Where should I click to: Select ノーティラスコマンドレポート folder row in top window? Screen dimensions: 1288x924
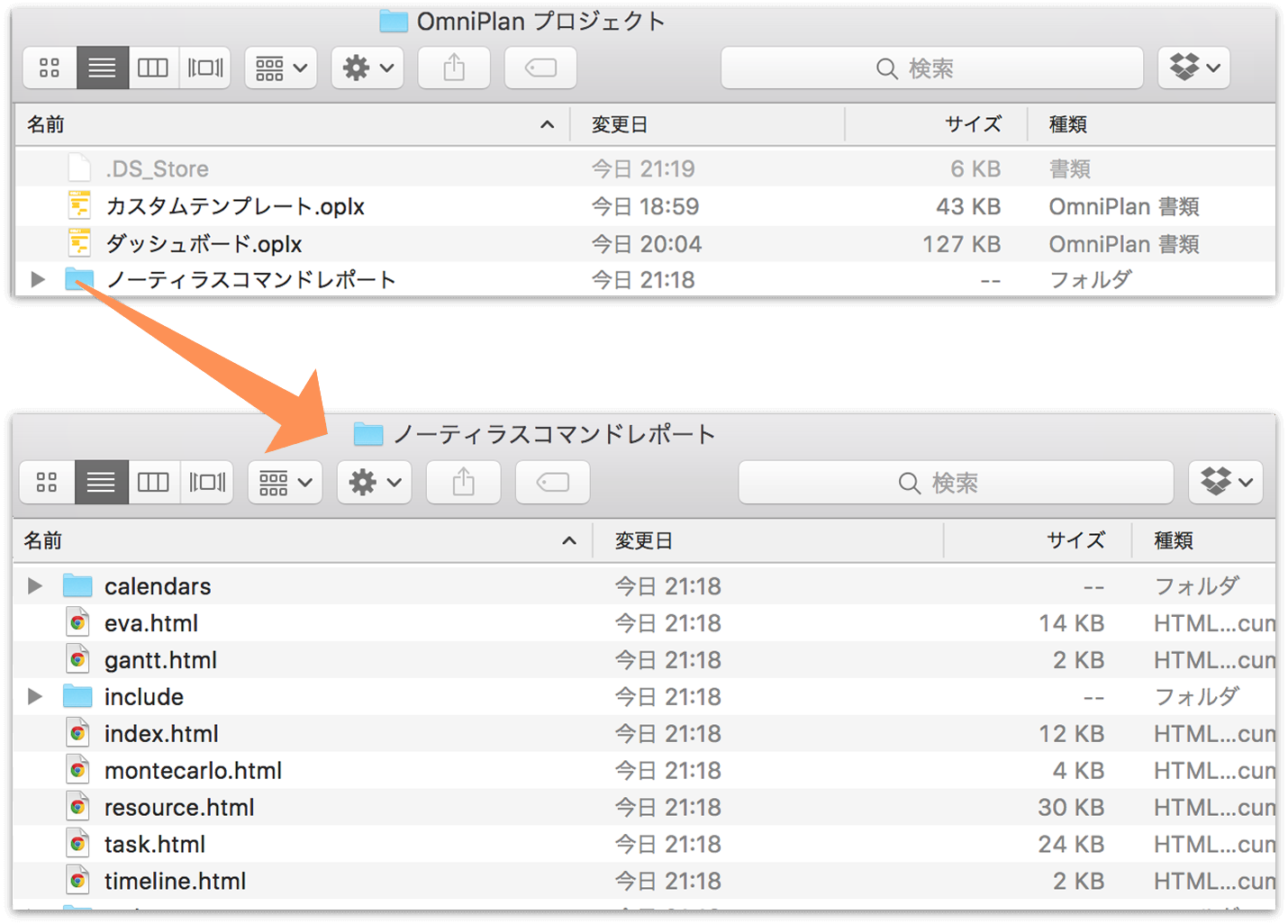click(x=645, y=279)
